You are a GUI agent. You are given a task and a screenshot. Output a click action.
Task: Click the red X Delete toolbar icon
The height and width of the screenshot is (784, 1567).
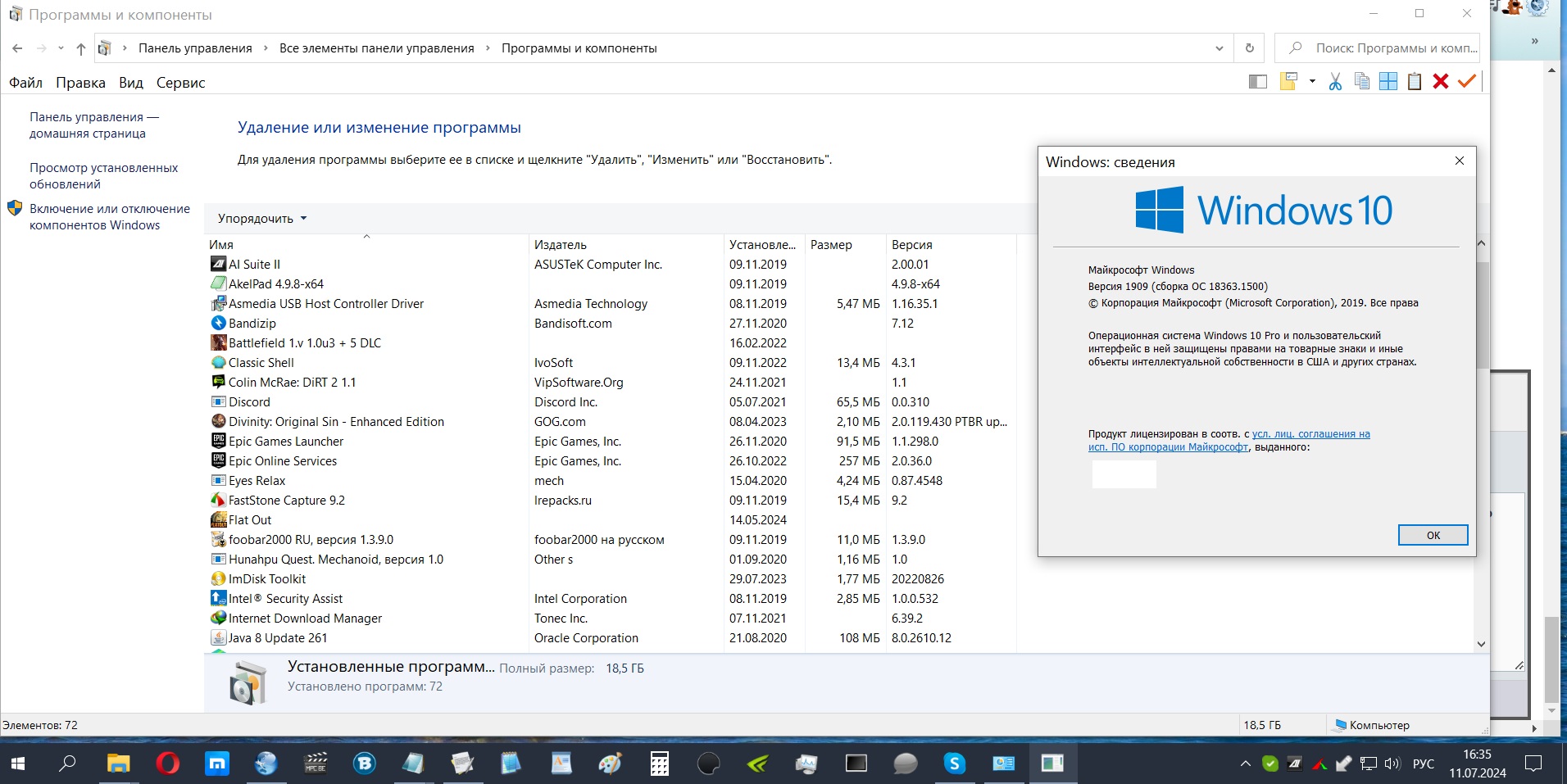pos(1441,81)
